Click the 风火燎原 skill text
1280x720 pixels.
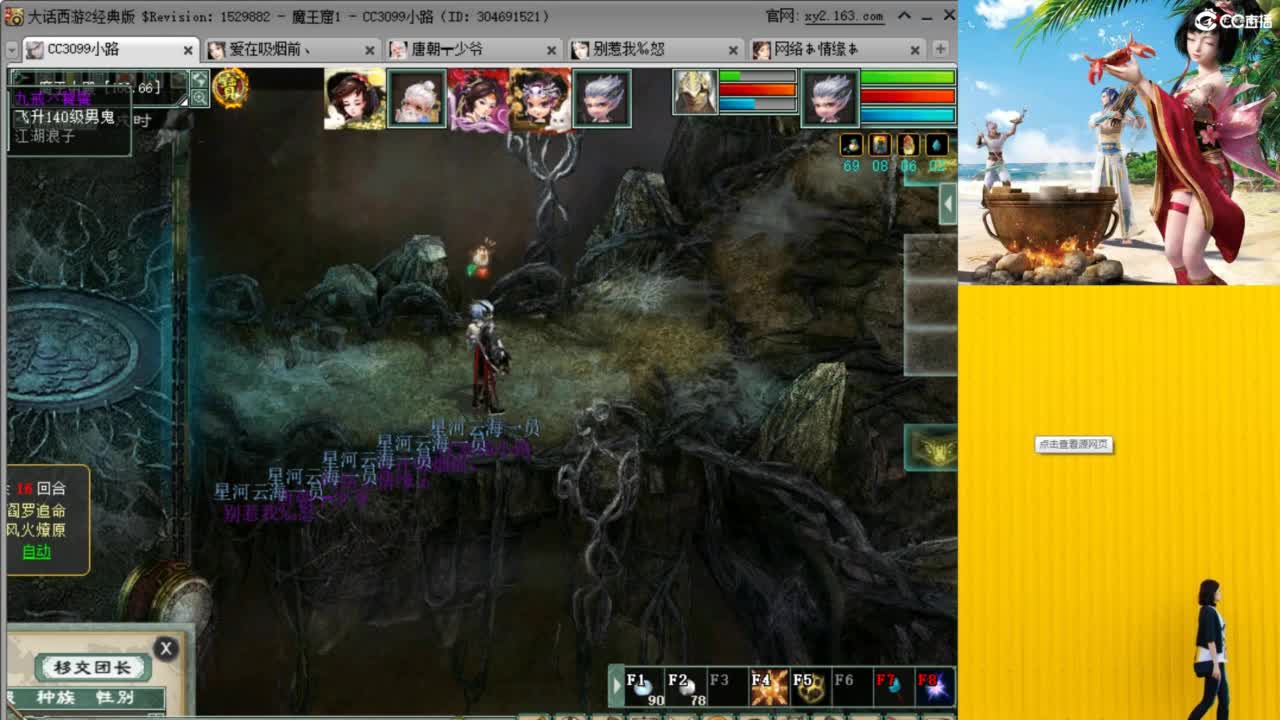[37, 531]
